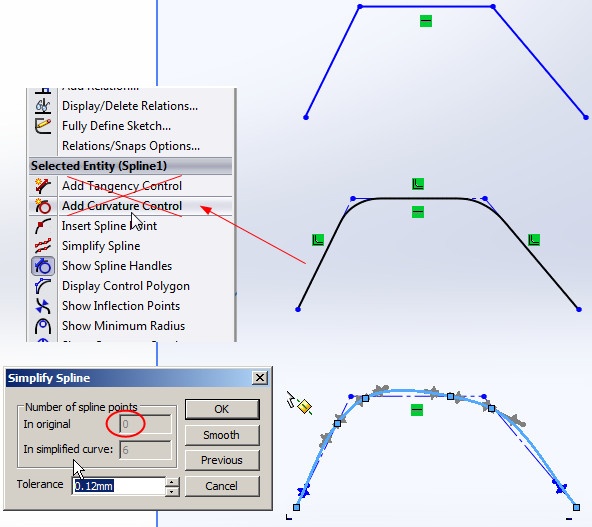This screenshot has height=527, width=592.
Task: Select horizontal relation icon under bottom spline
Action: [417, 410]
